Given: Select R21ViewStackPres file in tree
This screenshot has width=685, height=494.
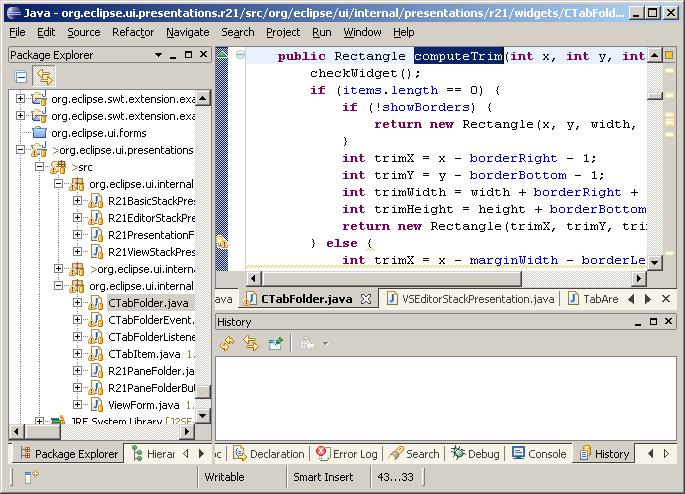Looking at the screenshot, I should point(151,252).
